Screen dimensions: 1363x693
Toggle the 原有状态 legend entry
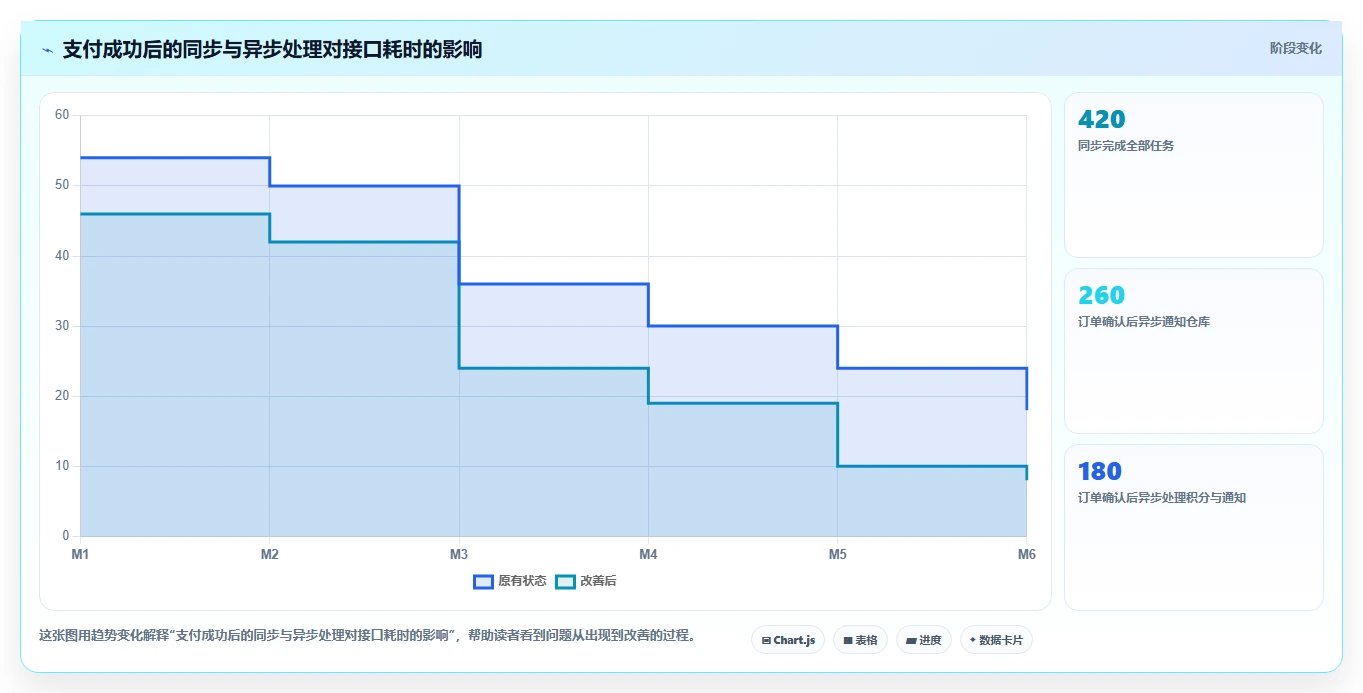510,581
